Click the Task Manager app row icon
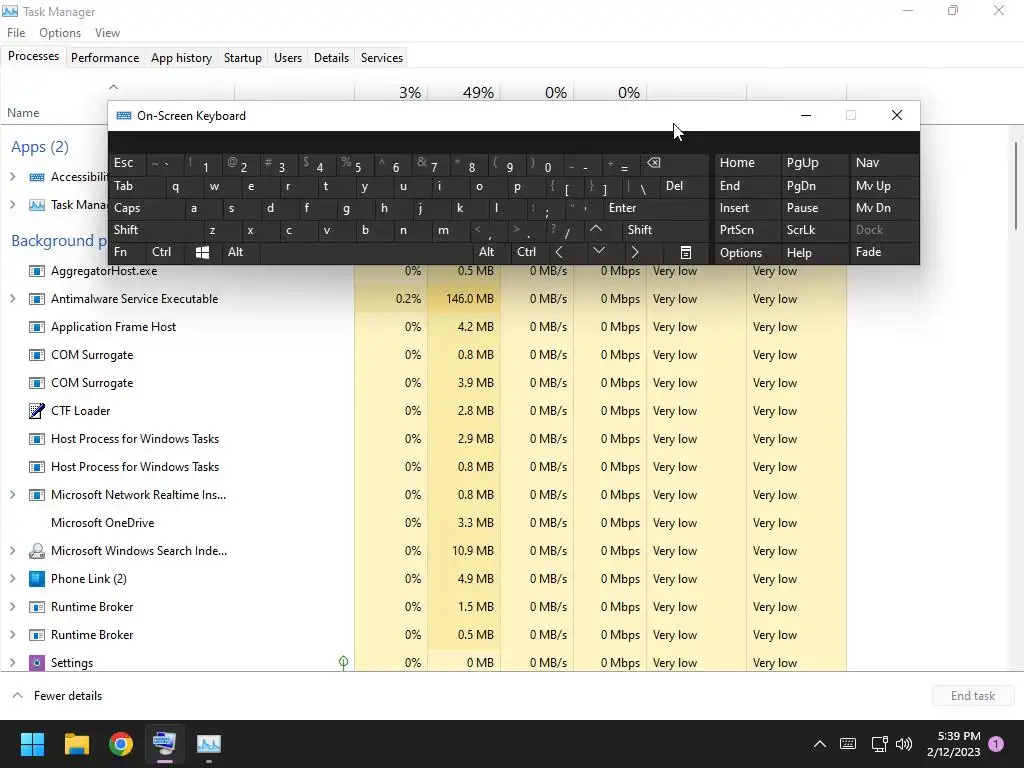This screenshot has width=1024, height=768. tap(37, 205)
